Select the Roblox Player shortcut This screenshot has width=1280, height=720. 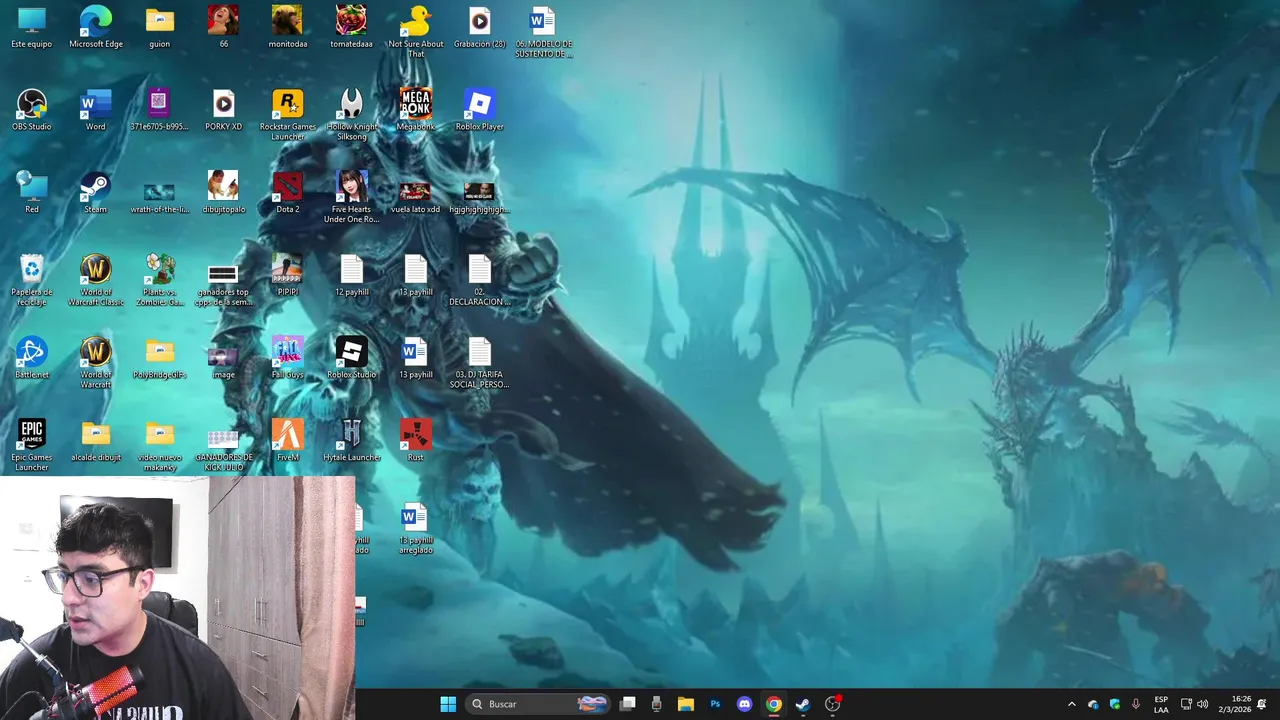click(x=479, y=110)
